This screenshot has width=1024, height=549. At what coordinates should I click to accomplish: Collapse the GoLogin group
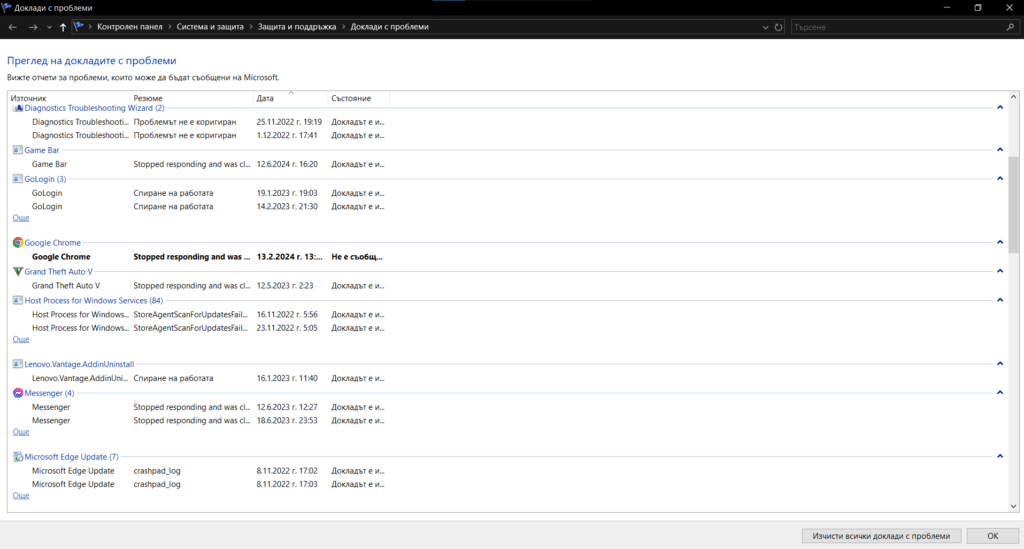pyautogui.click(x=1000, y=178)
